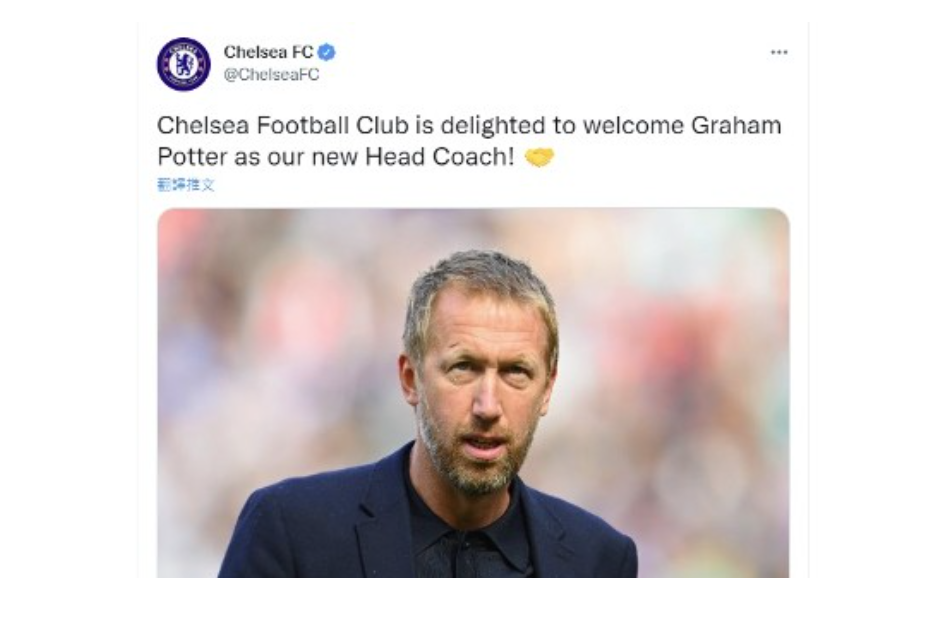Click the word "welcome" in tweet text

(x=633, y=126)
